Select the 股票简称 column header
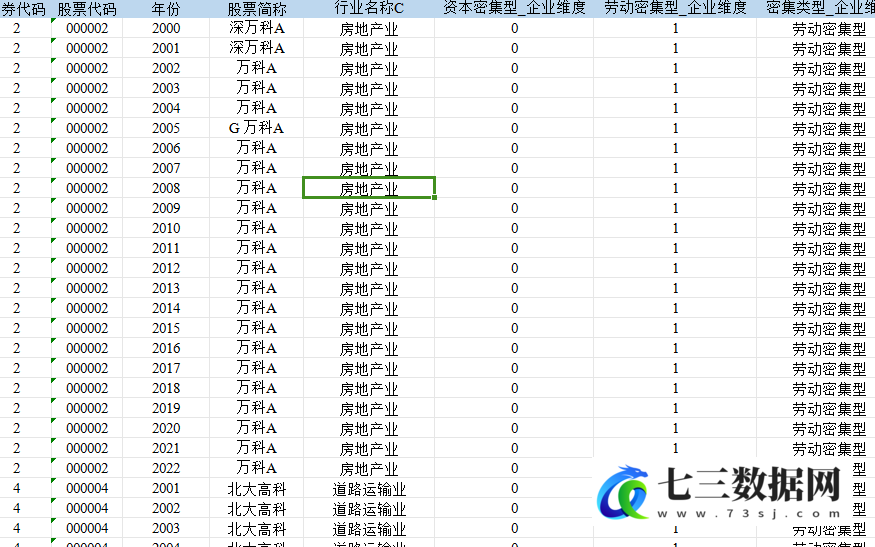Viewport: 875px width, 547px height. click(x=257, y=9)
